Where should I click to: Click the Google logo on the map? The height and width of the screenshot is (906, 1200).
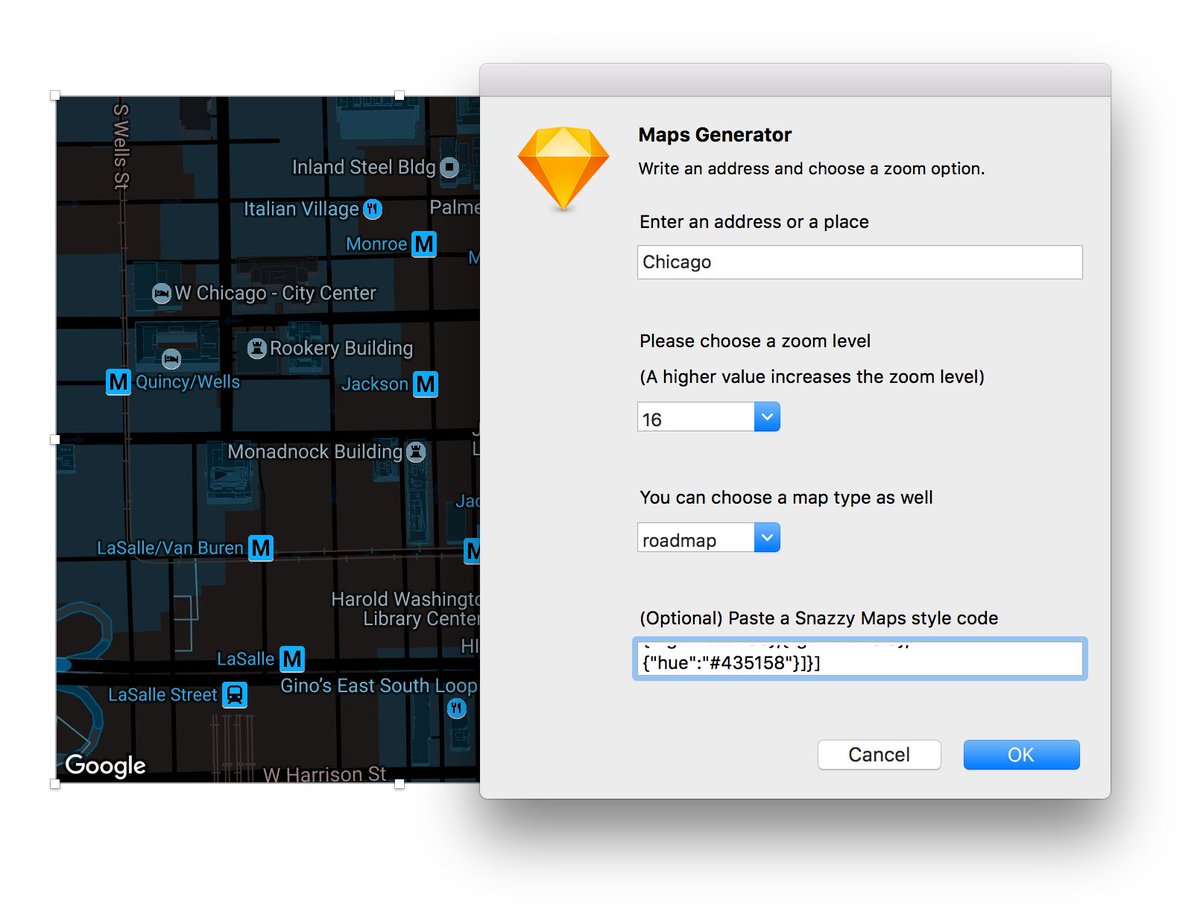(x=105, y=766)
